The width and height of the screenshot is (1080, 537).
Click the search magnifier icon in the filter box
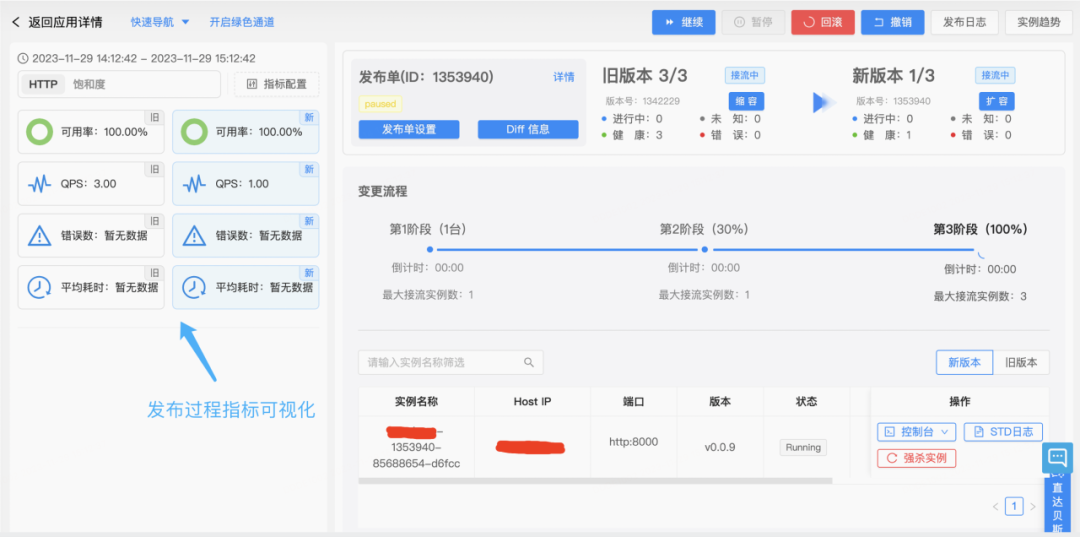[529, 362]
